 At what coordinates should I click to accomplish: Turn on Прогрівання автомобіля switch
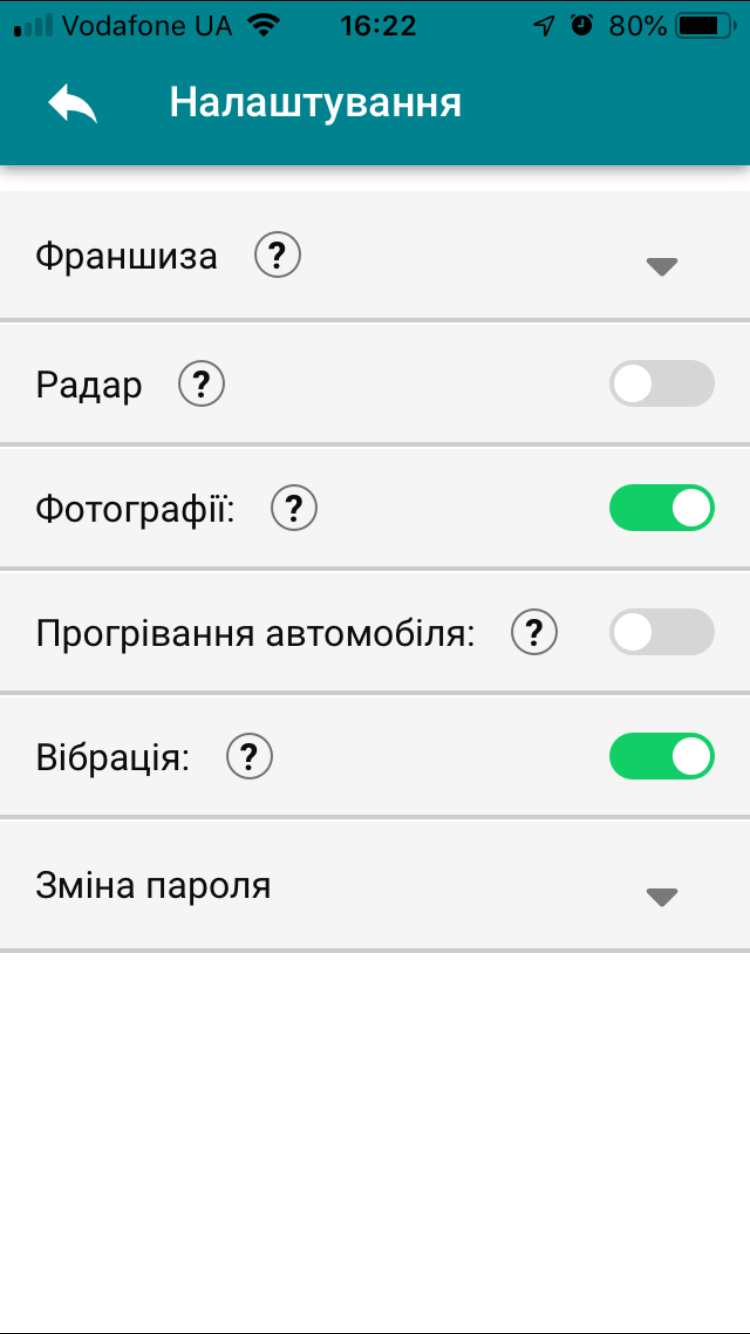click(662, 633)
